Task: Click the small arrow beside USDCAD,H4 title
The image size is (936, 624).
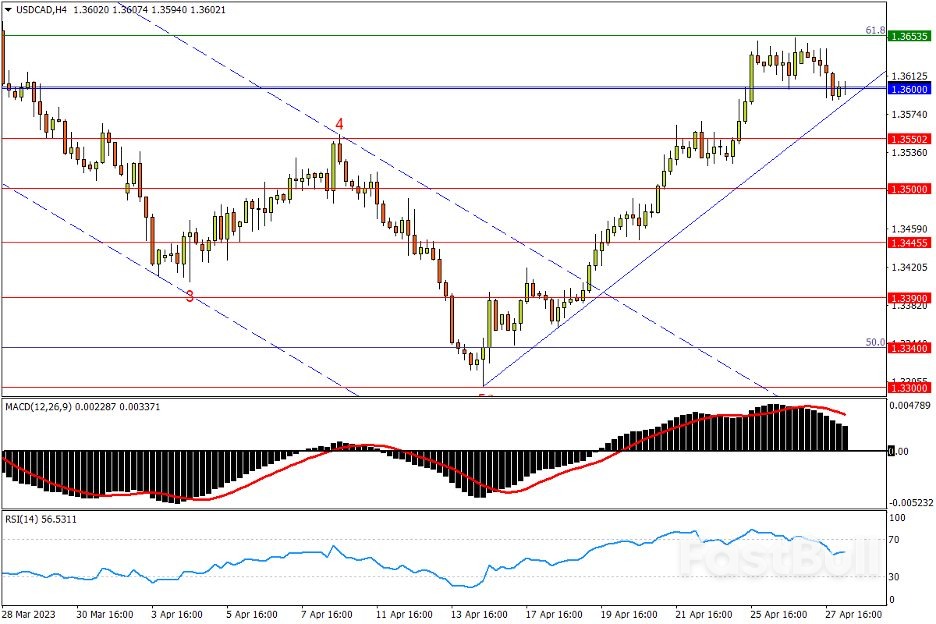Action: tap(9, 9)
